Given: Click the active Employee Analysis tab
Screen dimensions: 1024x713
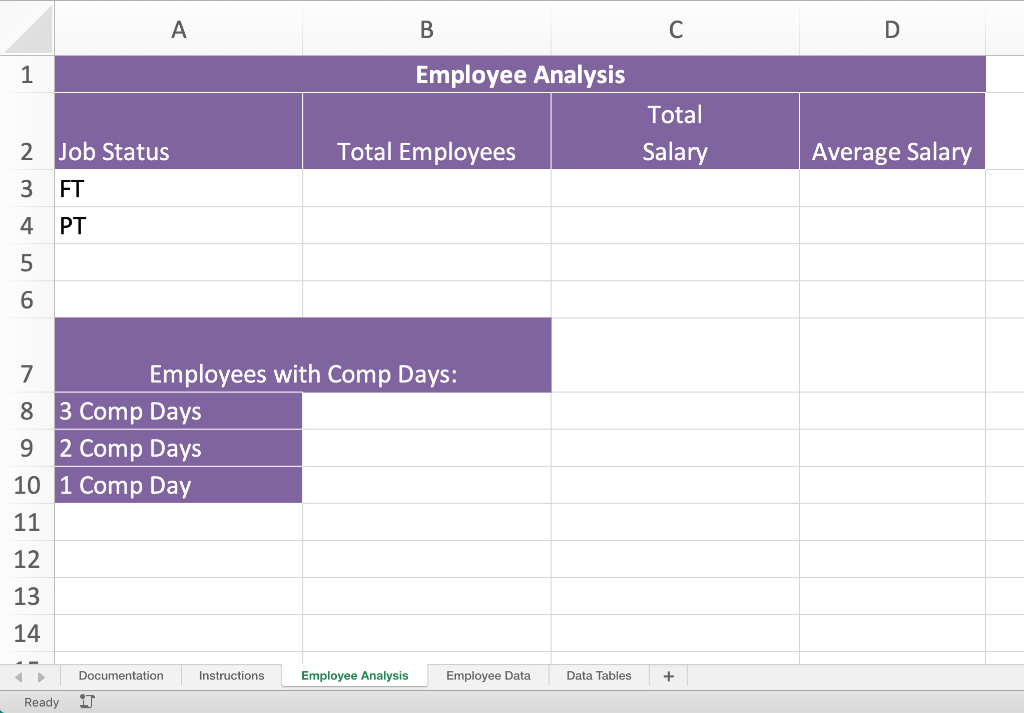Looking at the screenshot, I should [354, 676].
